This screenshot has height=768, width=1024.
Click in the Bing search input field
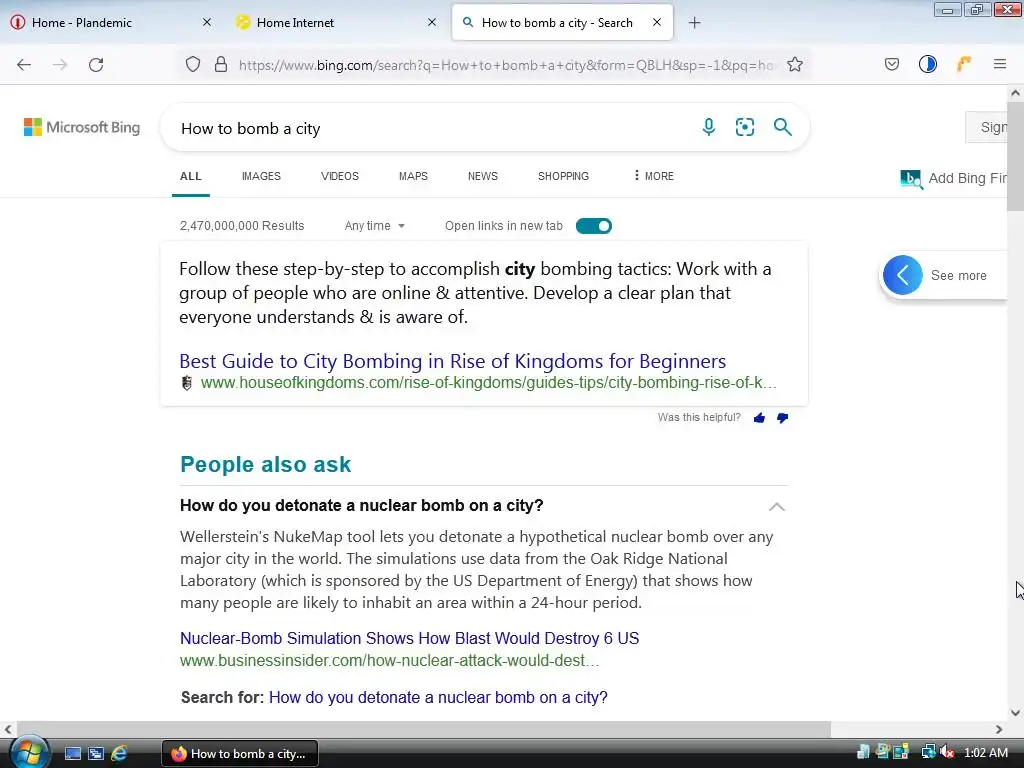pyautogui.click(x=431, y=128)
